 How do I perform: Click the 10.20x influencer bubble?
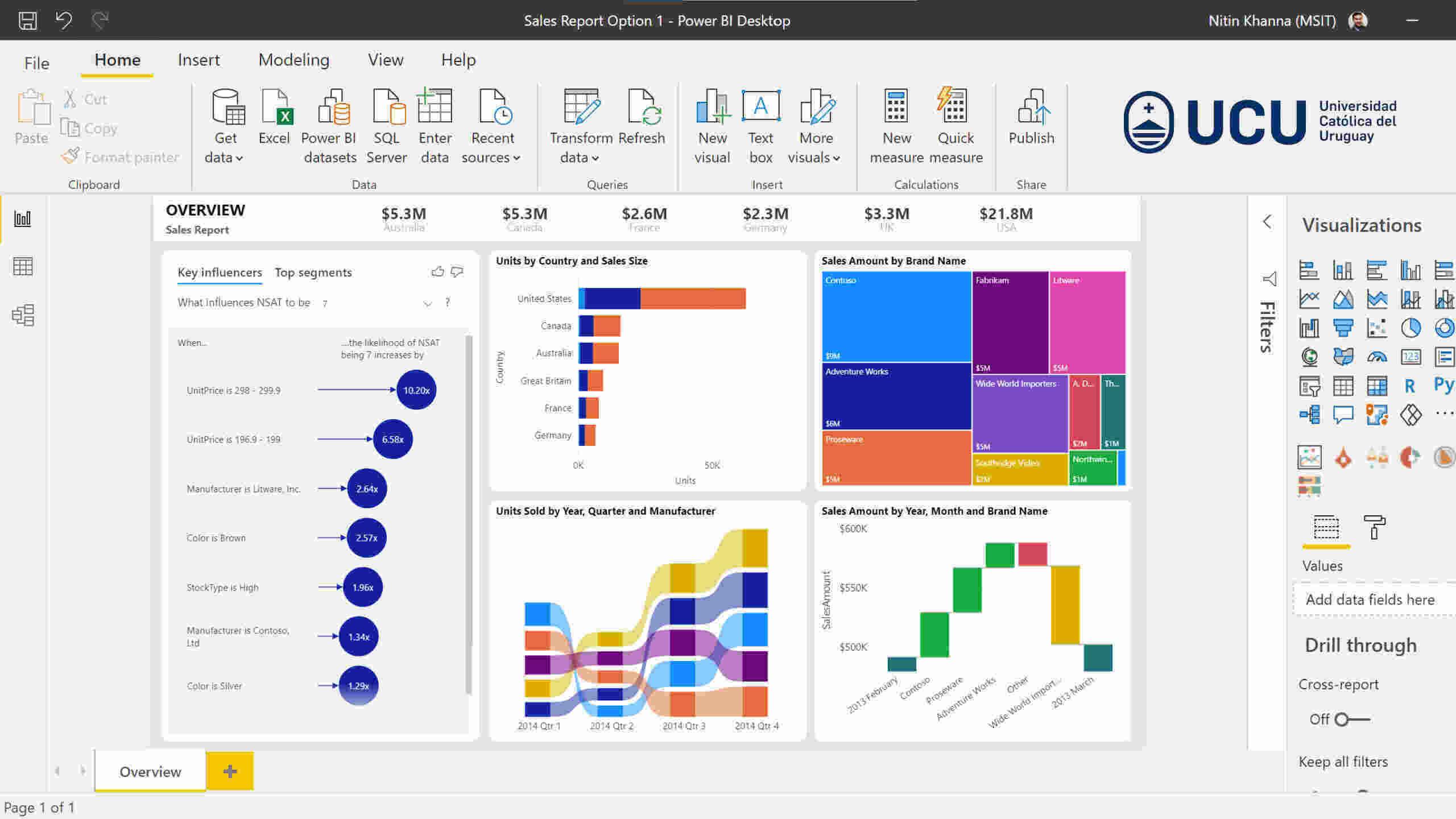tap(416, 390)
